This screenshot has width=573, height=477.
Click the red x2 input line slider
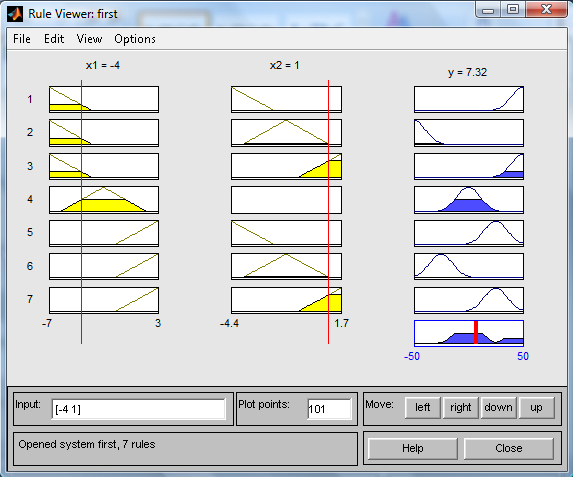click(329, 212)
